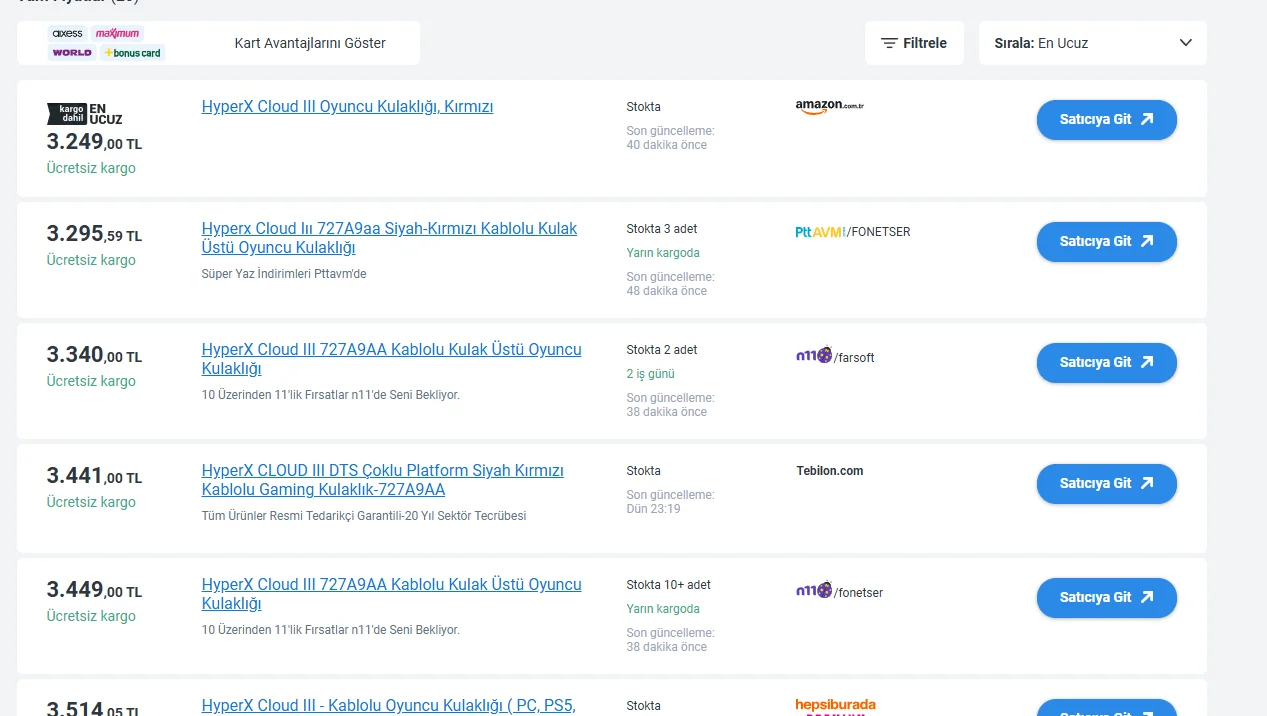Screen dimensions: 1267x716
Task: Expand Kart Avantajlarını Göster
Action: tap(310, 43)
